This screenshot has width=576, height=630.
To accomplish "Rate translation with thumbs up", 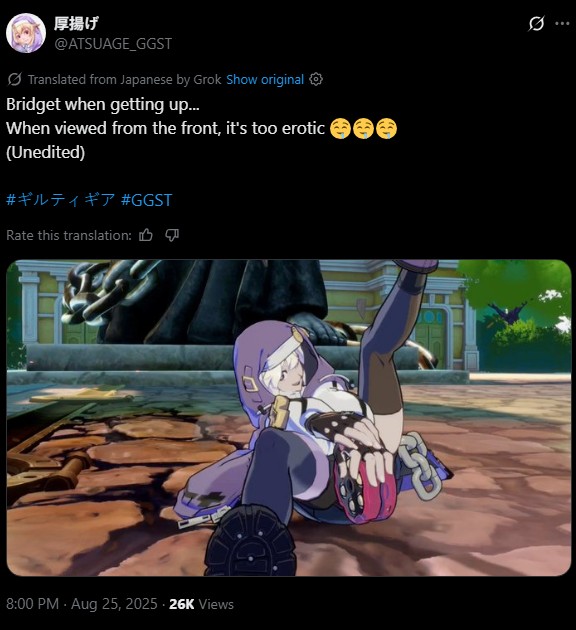I will click(x=146, y=235).
